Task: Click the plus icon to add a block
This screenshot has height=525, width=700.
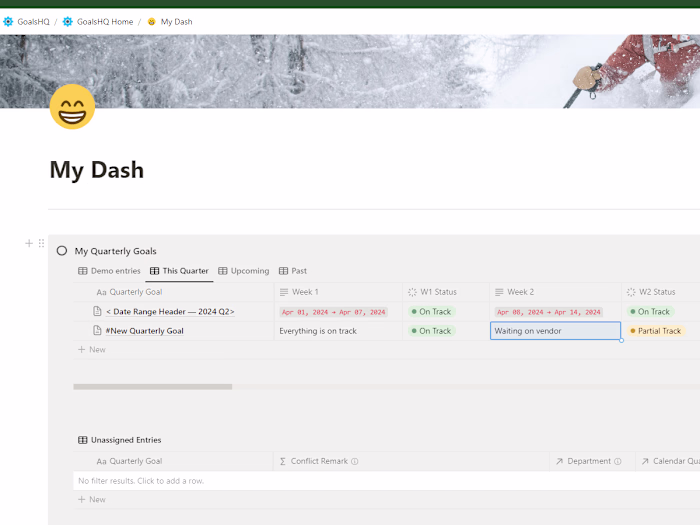Action: coord(29,243)
